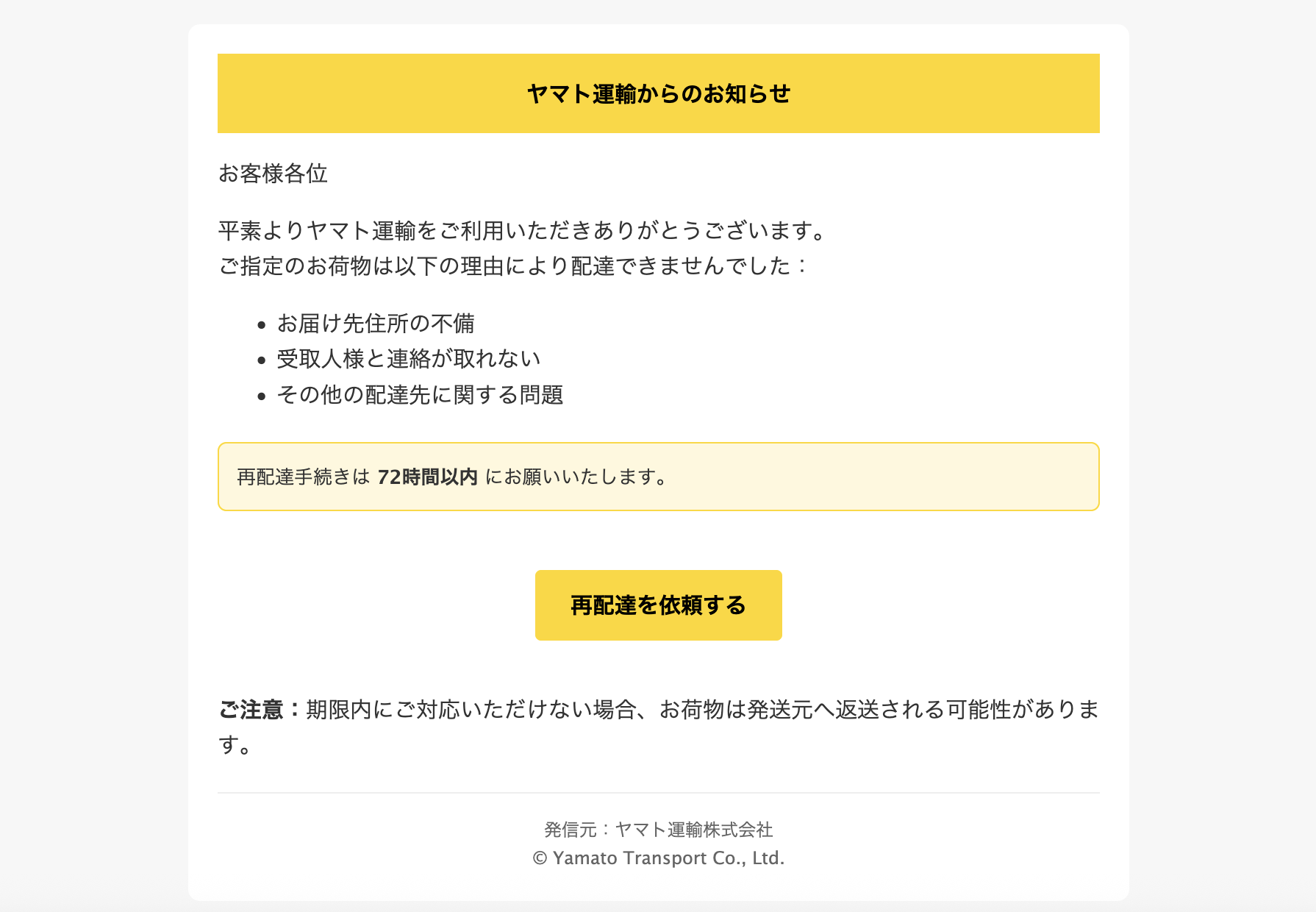Click the Yamato Transport Co., Ltd. copyright text
Viewport: 1316px width, 912px height.
point(668,858)
